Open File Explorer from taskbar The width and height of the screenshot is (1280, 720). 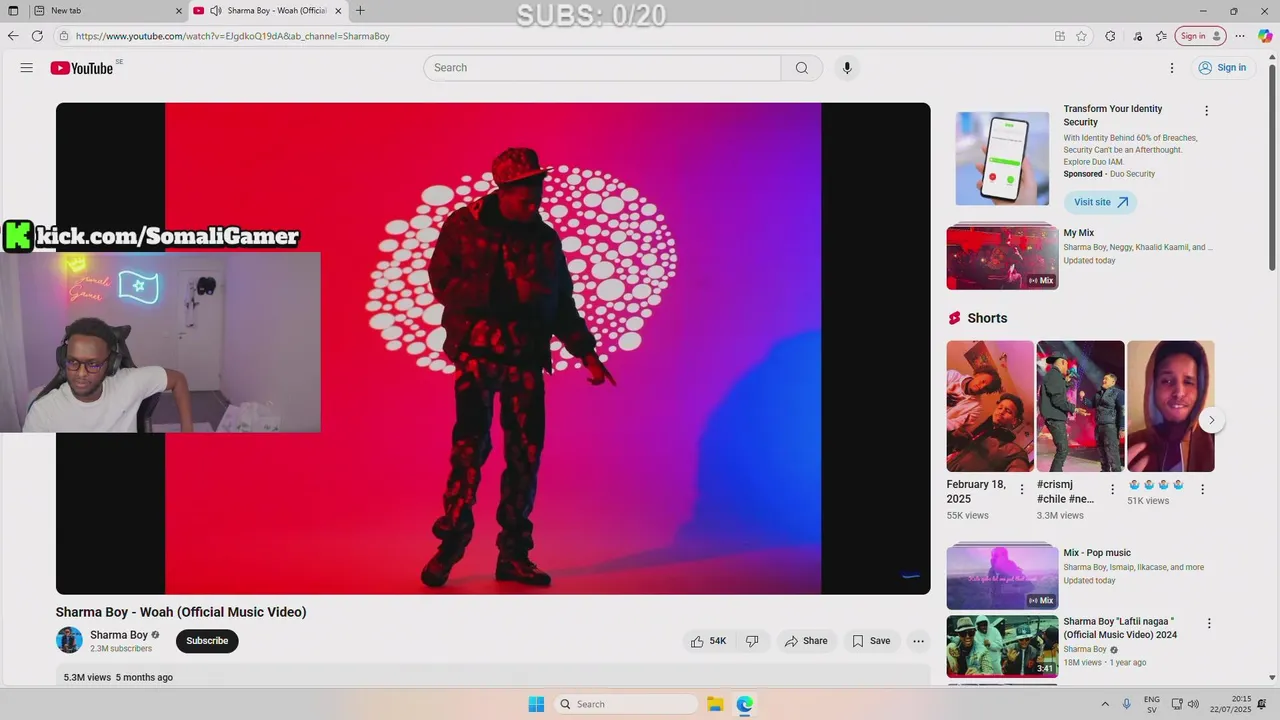(715, 704)
